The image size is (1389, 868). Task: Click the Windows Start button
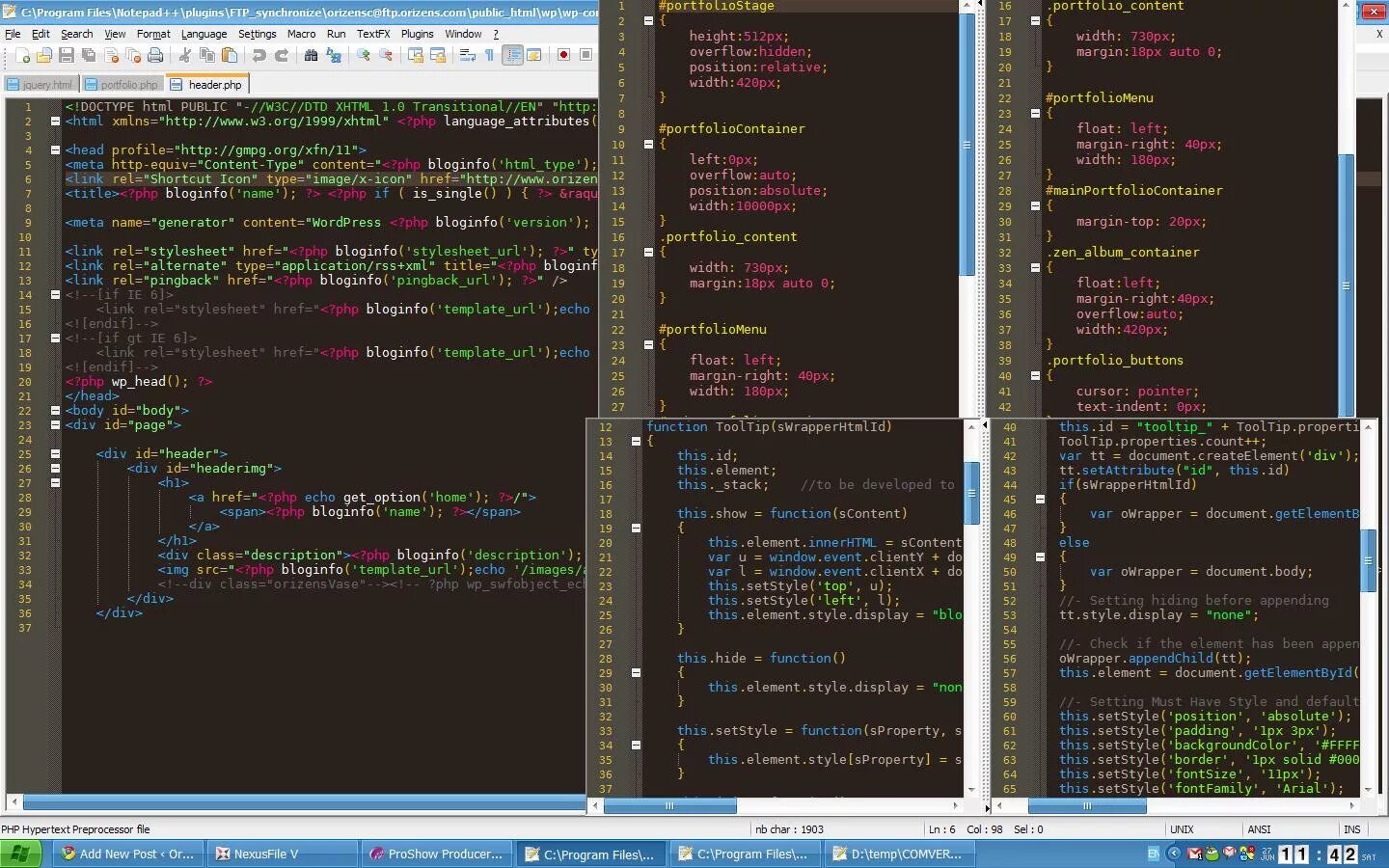[21, 854]
